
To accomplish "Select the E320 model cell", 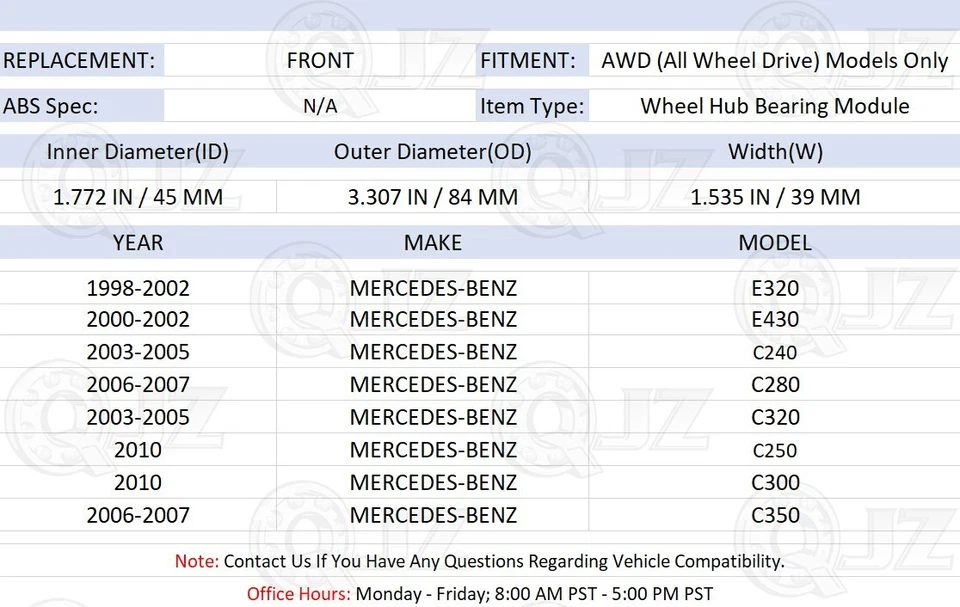I will [775, 289].
